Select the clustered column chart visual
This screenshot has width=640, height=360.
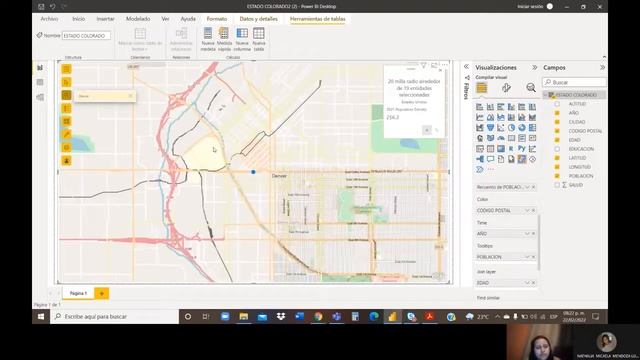coord(511,107)
